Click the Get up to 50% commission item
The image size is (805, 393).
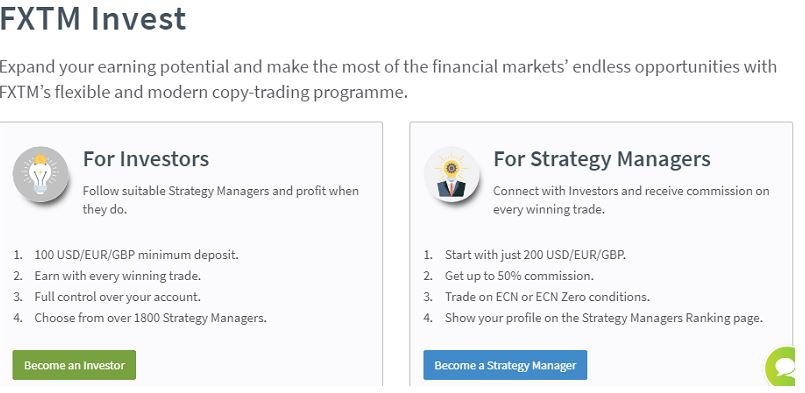[x=519, y=276]
